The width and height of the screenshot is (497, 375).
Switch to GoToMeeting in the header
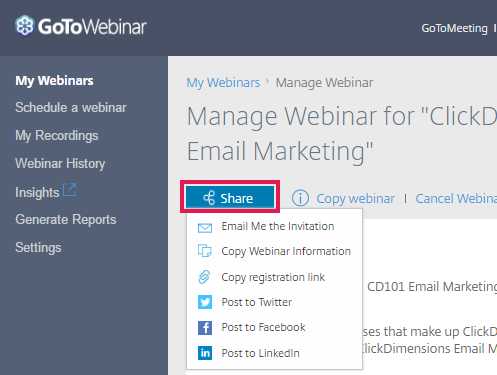(454, 28)
